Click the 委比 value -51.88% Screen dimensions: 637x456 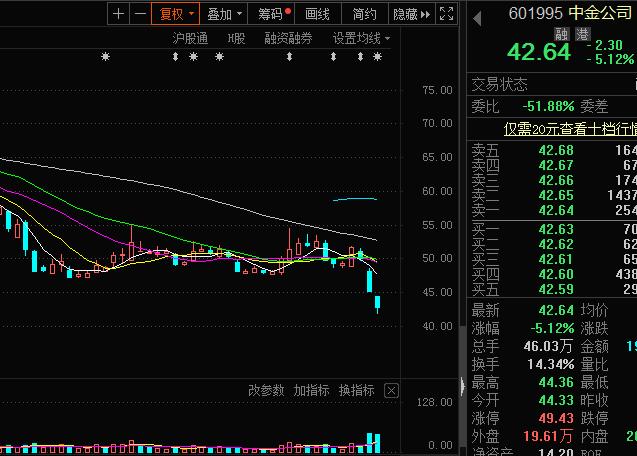(548, 106)
